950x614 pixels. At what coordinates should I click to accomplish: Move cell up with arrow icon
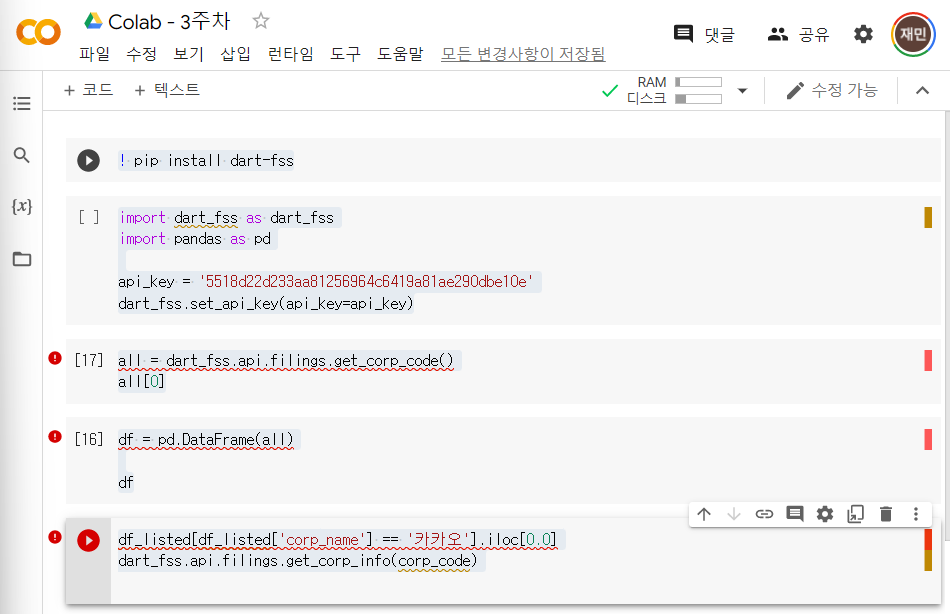tap(703, 515)
